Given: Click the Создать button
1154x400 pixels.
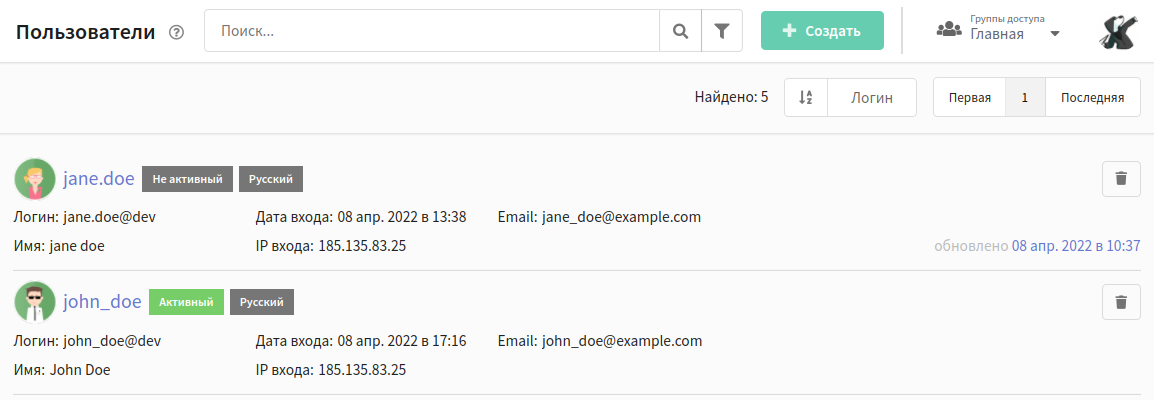Looking at the screenshot, I should click(x=822, y=31).
